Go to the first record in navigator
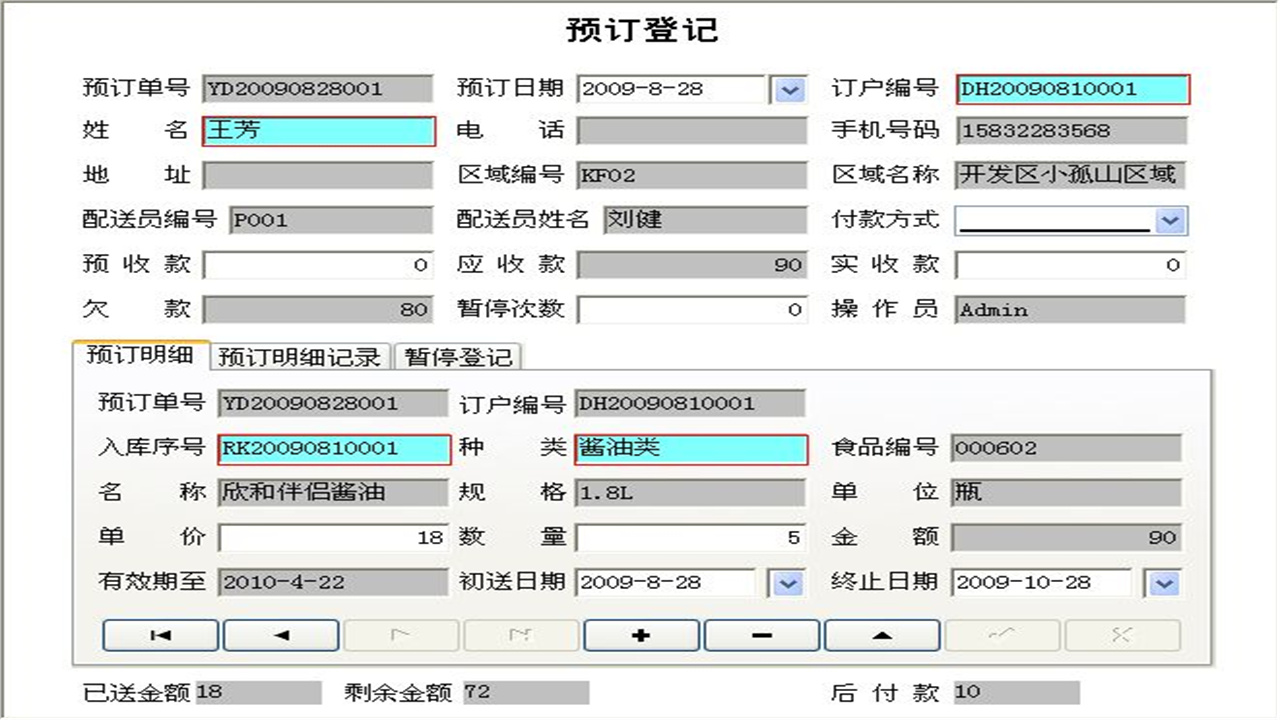This screenshot has height=720, width=1280. [160, 635]
